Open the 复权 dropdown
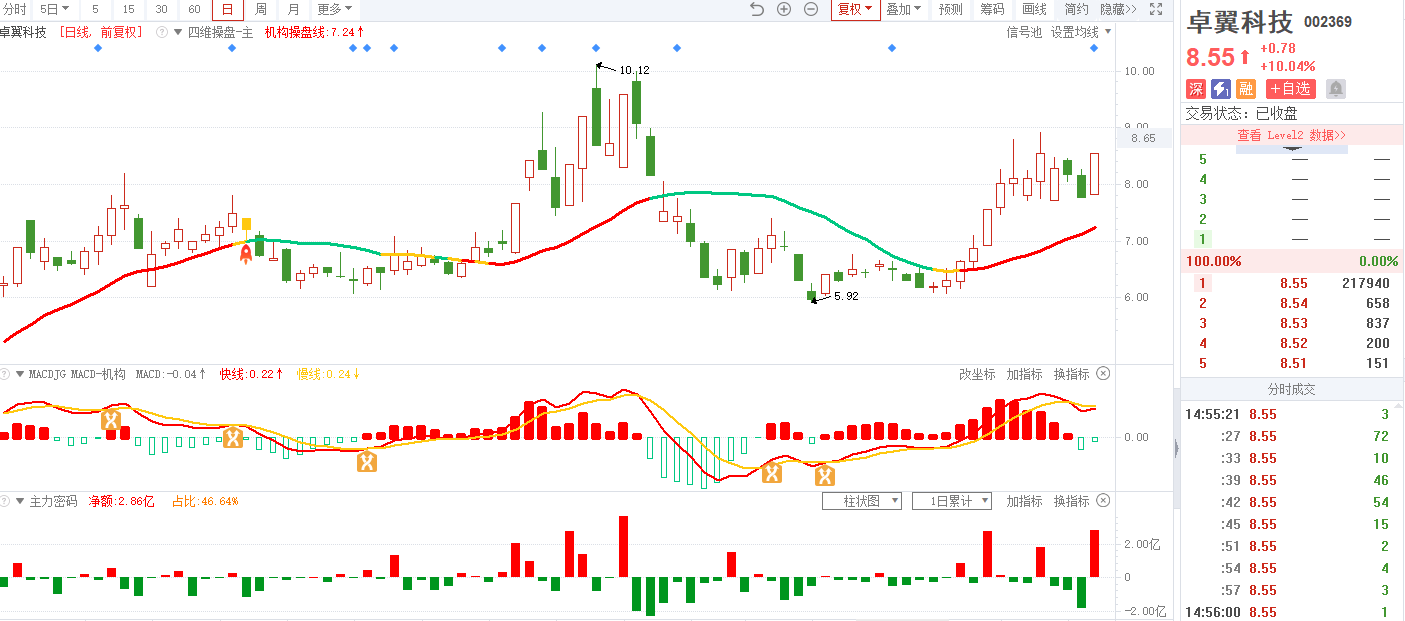Screen dimensions: 1405x621 click(855, 9)
